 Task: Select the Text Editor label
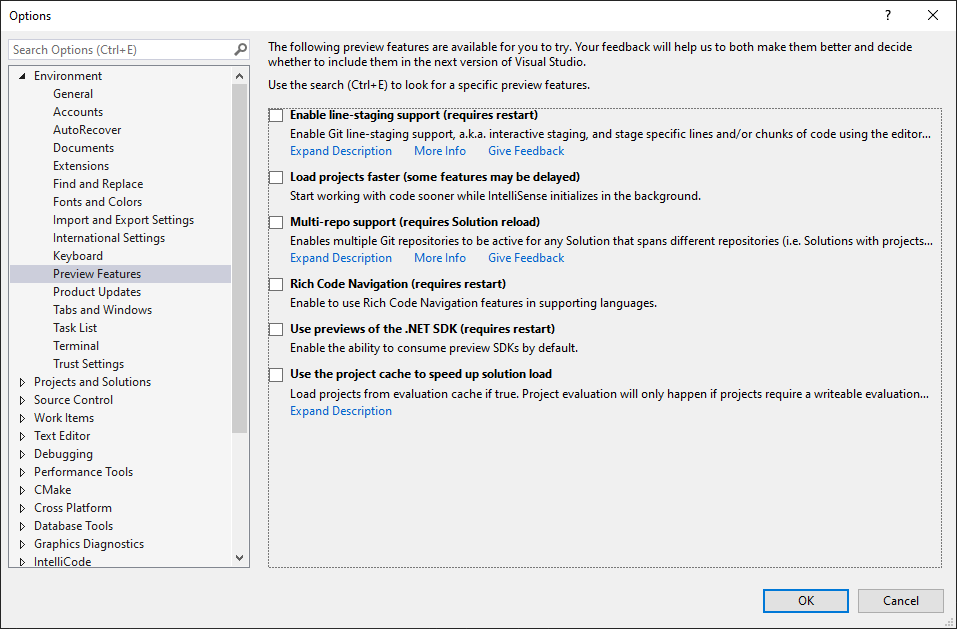pos(62,436)
